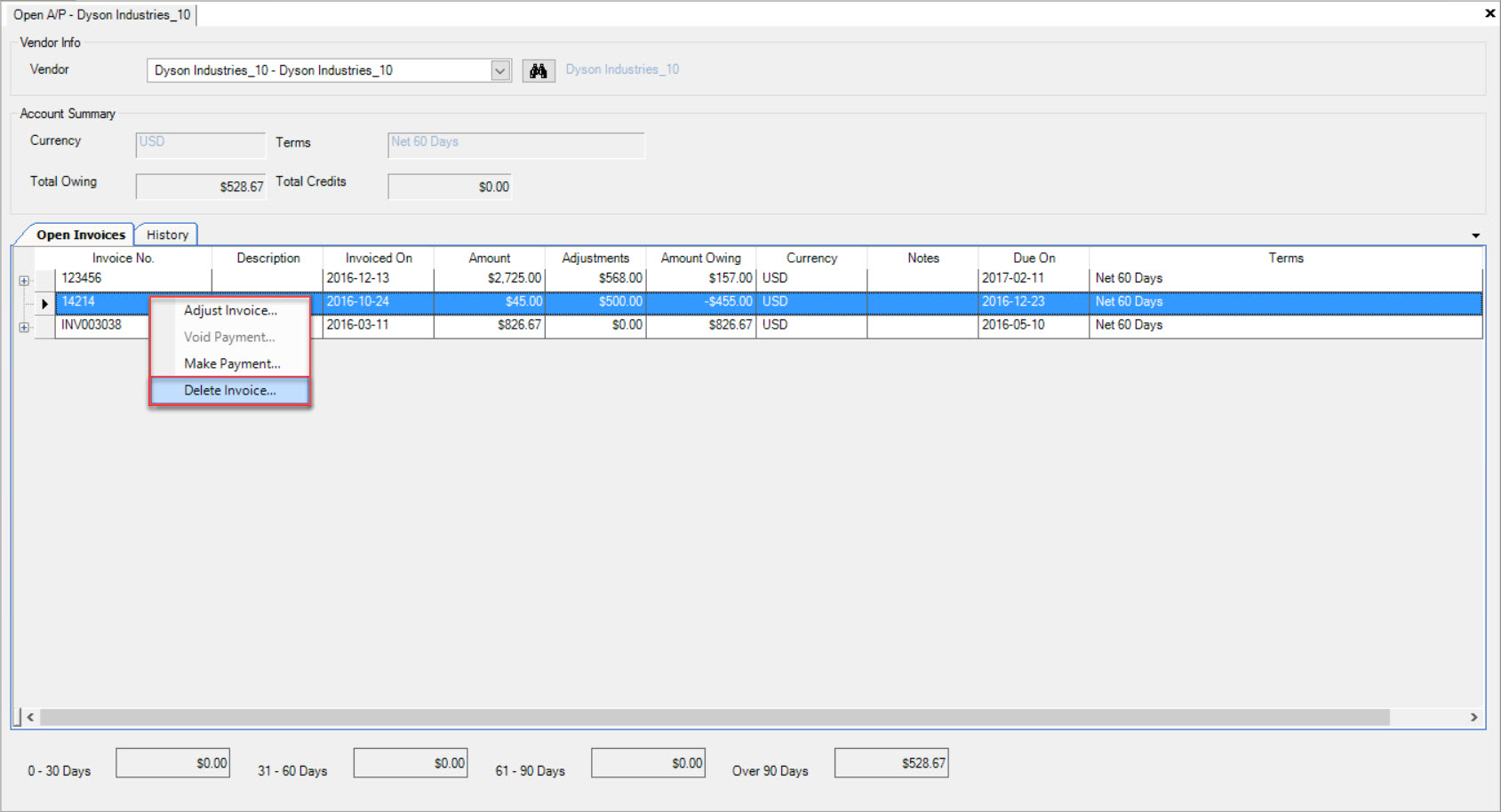The width and height of the screenshot is (1501, 812).
Task: Sort by Amount column header
Action: pos(490,258)
